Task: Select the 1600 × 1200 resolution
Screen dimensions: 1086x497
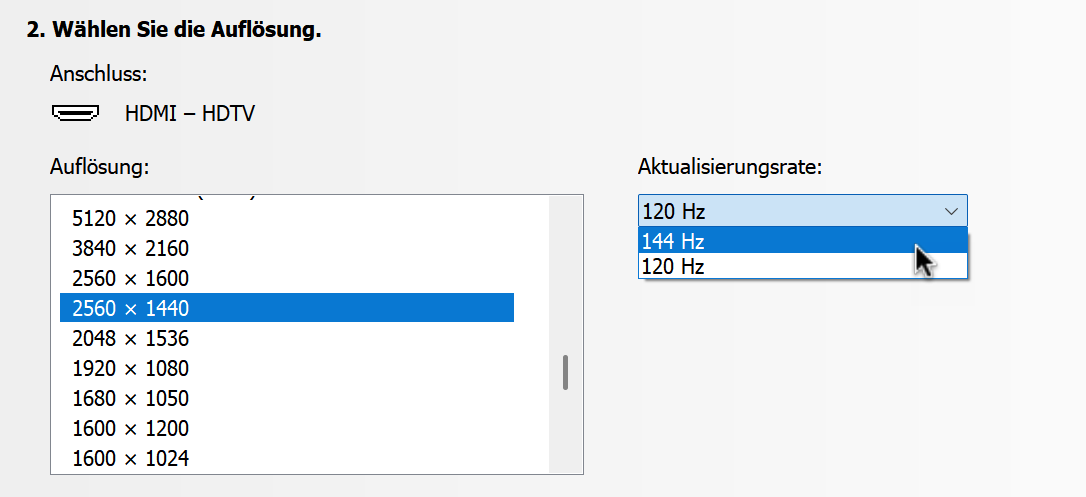Action: coord(130,428)
